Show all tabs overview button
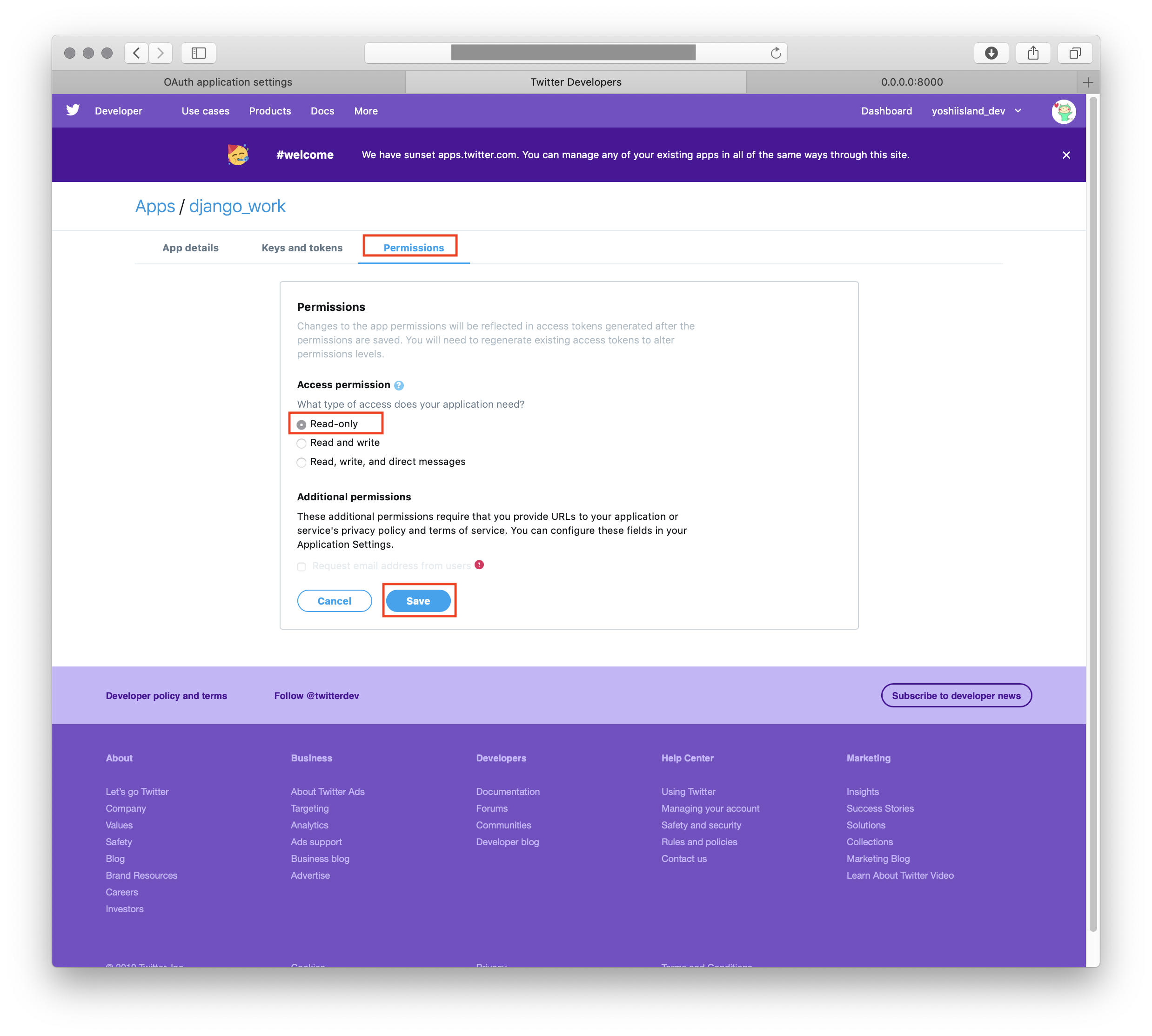This screenshot has height=1036, width=1152. [x=1075, y=53]
